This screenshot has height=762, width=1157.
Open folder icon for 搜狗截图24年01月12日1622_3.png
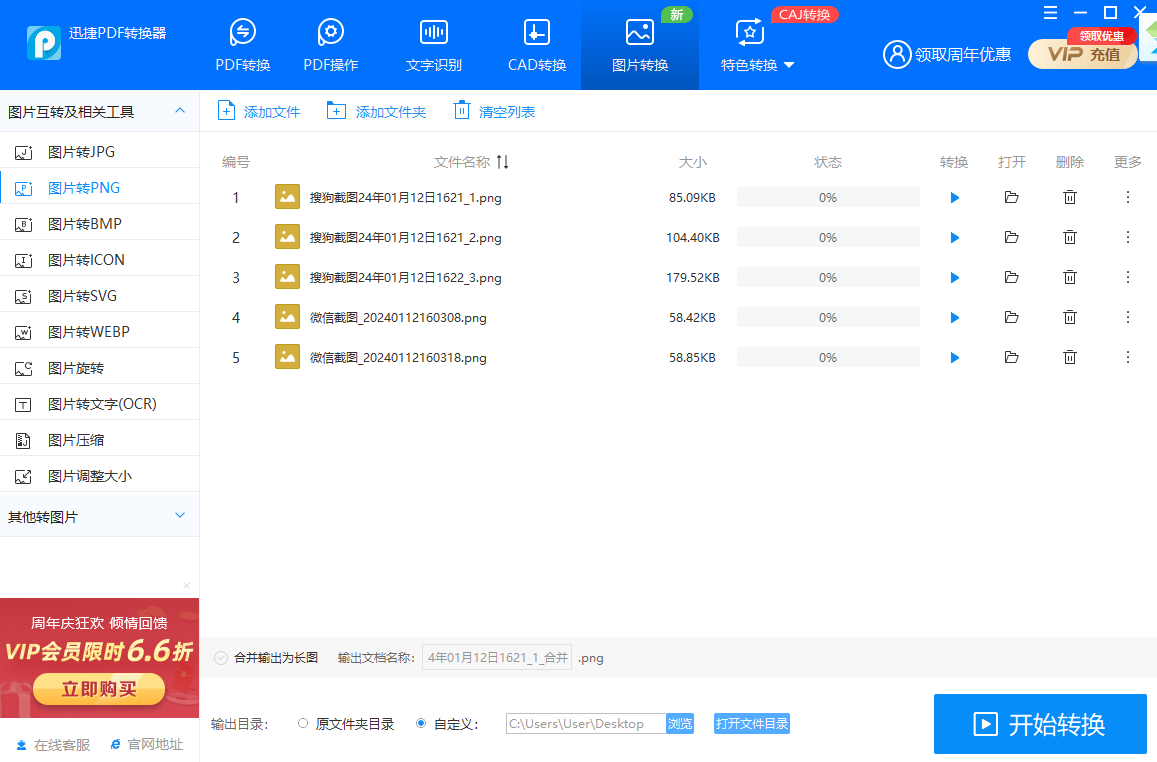click(x=1012, y=277)
